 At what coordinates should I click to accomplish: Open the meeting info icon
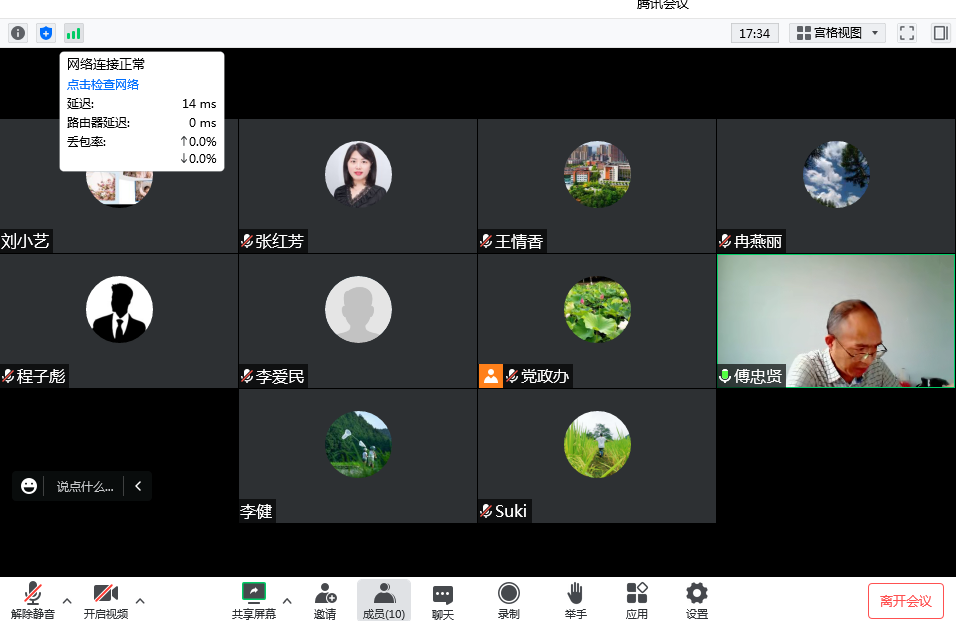pyautogui.click(x=18, y=33)
